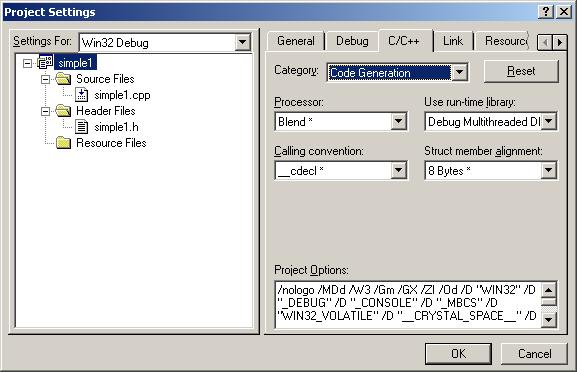Select the Source Files tree label
This screenshot has width=577, height=372.
tap(105, 79)
